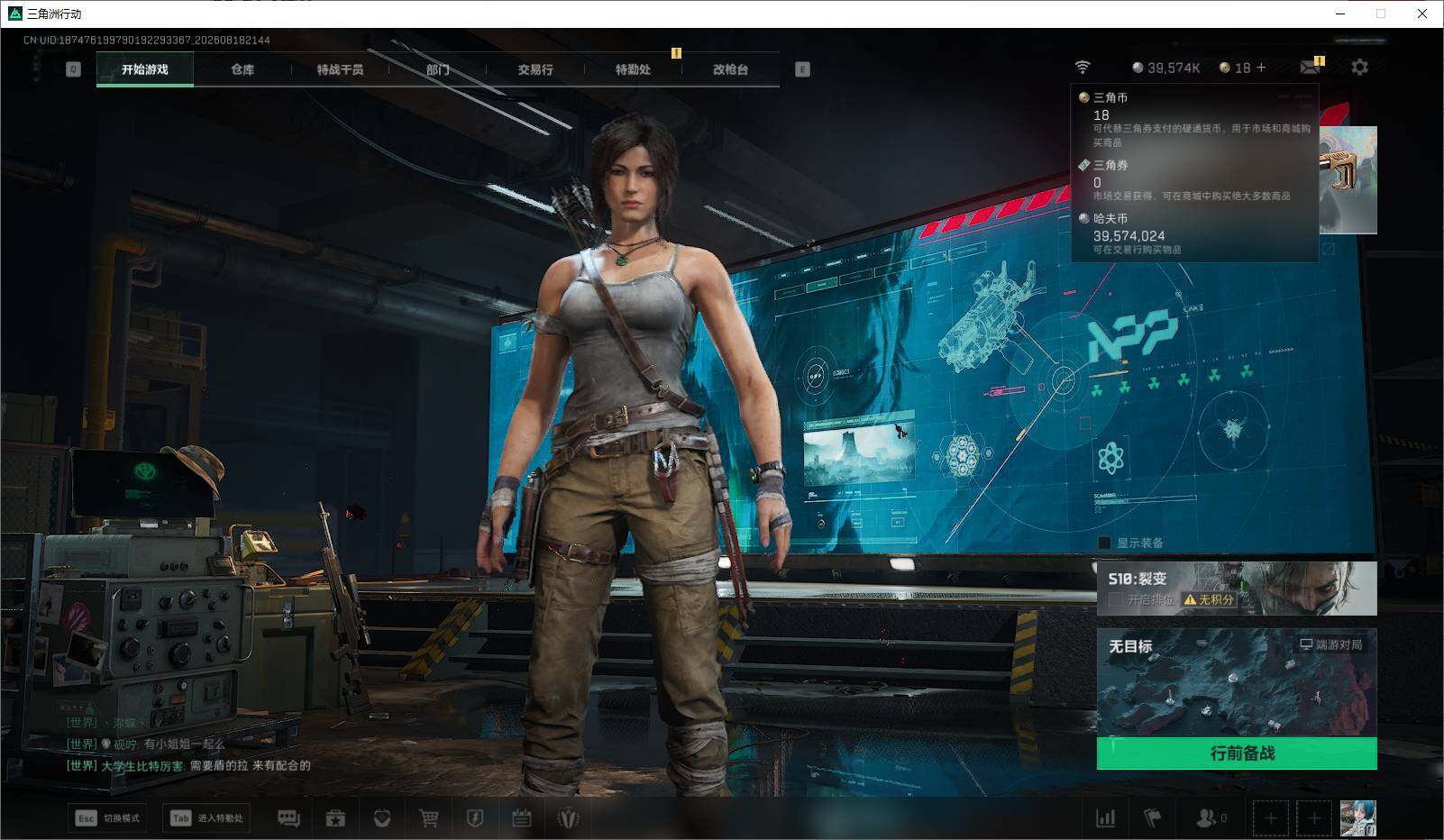
Task: Click the 三角洲行动 app icon in title bar
Action: click(x=14, y=14)
